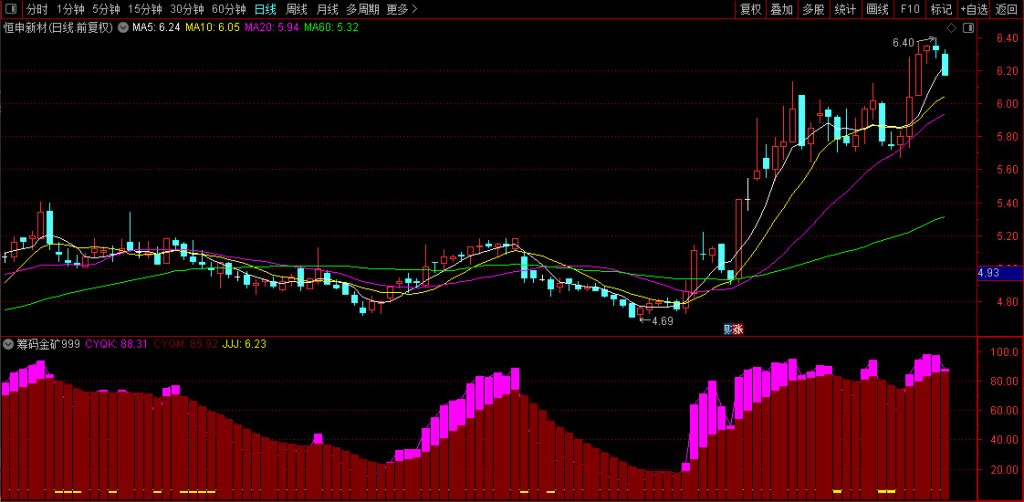The height and width of the screenshot is (502, 1024).
Task: Toggle the 叠加 overlay option
Action: pos(781,9)
